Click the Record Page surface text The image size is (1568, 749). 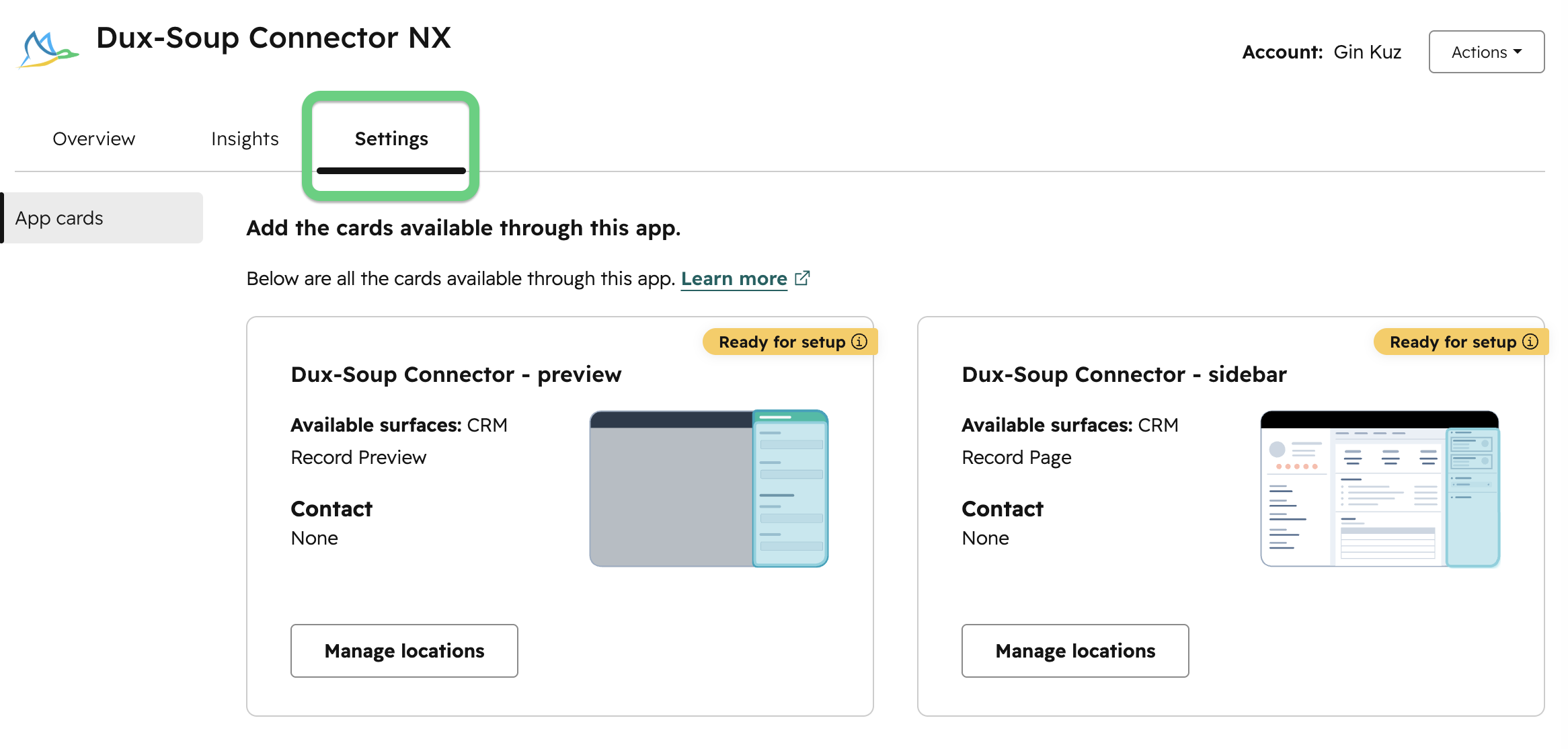[x=1017, y=457]
